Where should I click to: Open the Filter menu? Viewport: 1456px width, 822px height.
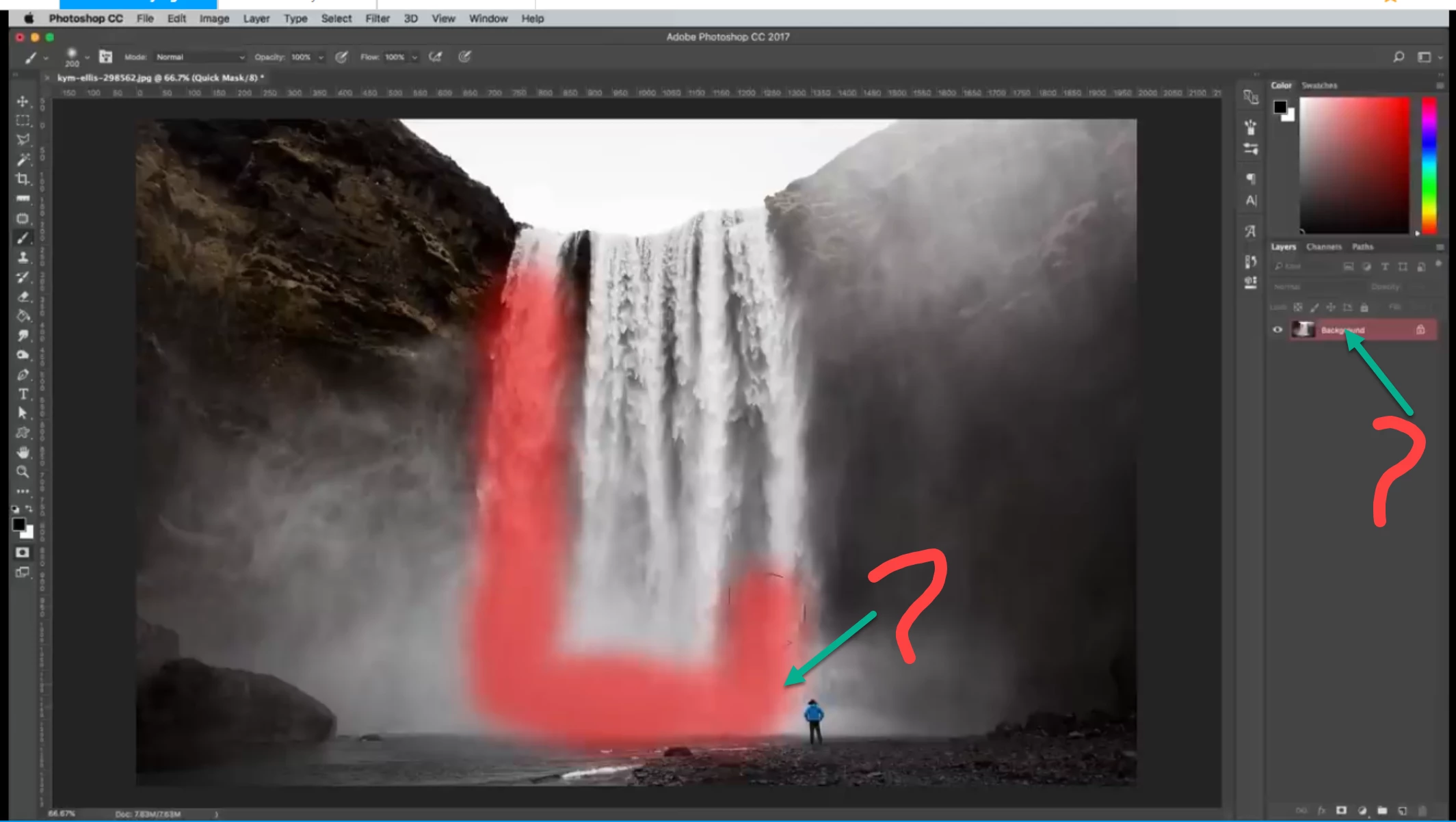point(377,18)
